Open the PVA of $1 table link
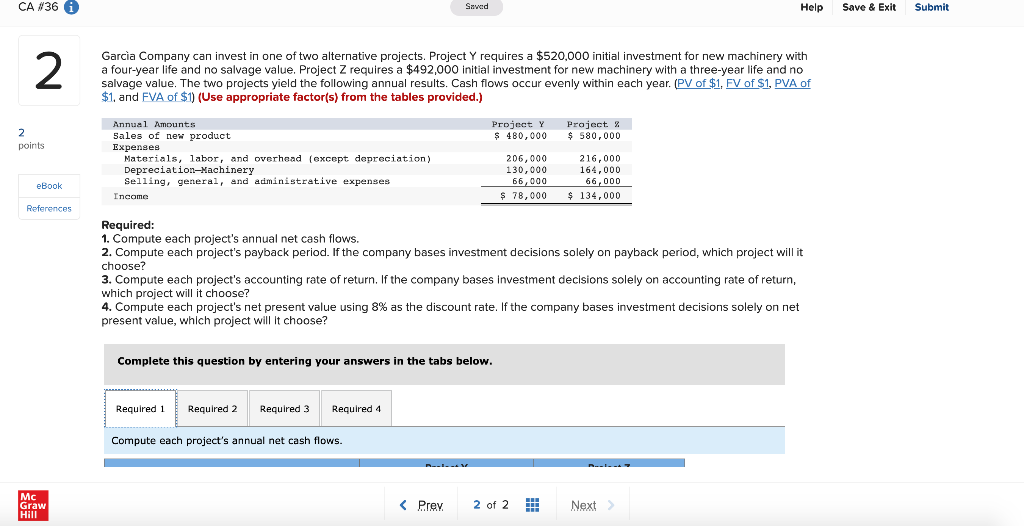This screenshot has width=1024, height=526. pyautogui.click(x=792, y=83)
